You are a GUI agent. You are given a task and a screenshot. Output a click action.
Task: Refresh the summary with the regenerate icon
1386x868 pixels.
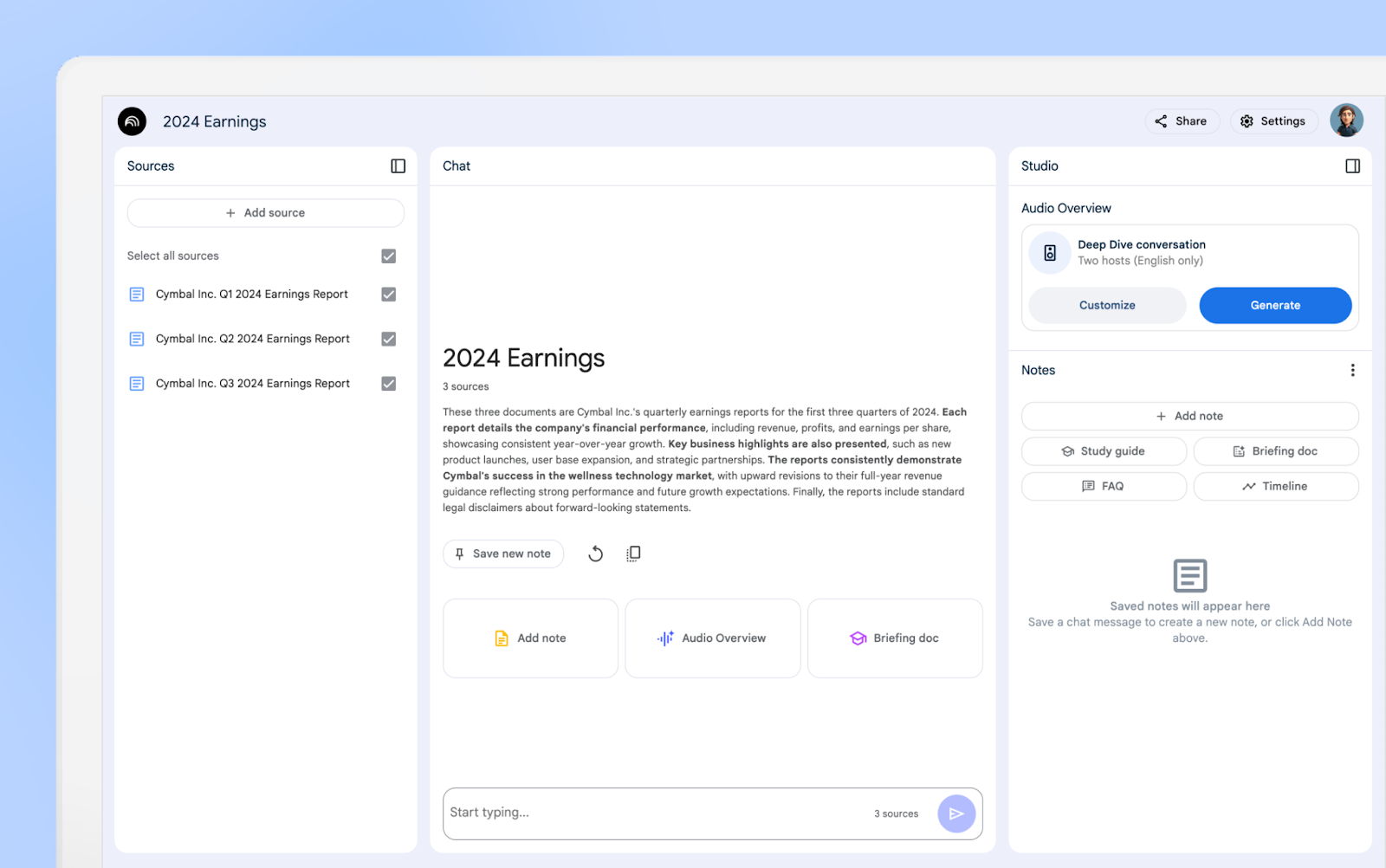tap(595, 553)
